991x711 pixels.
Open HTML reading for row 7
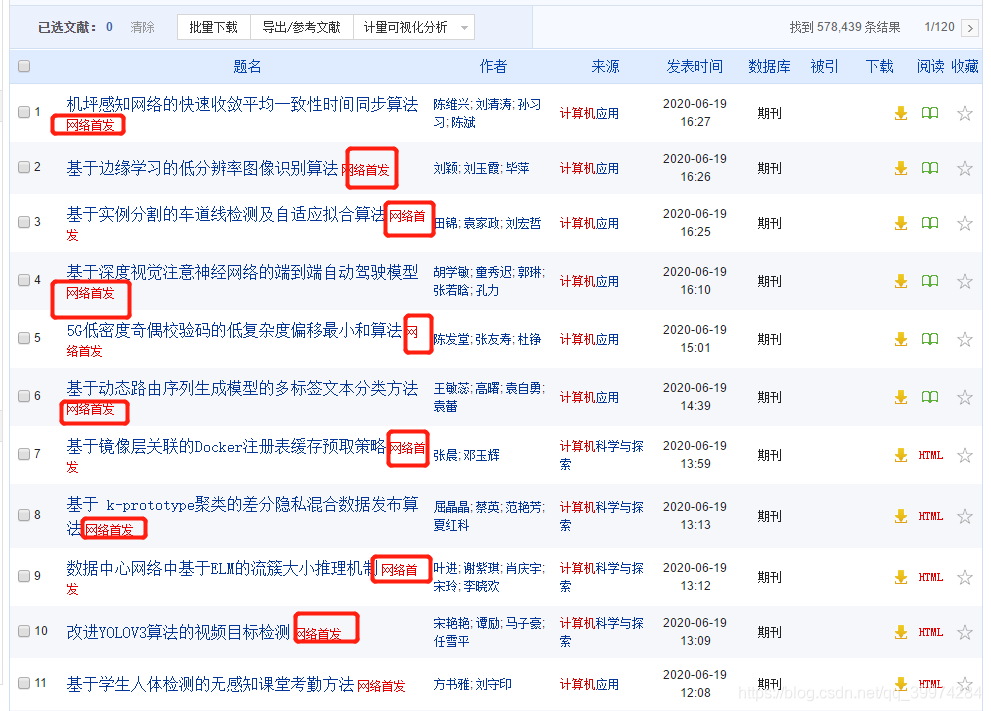coord(930,455)
